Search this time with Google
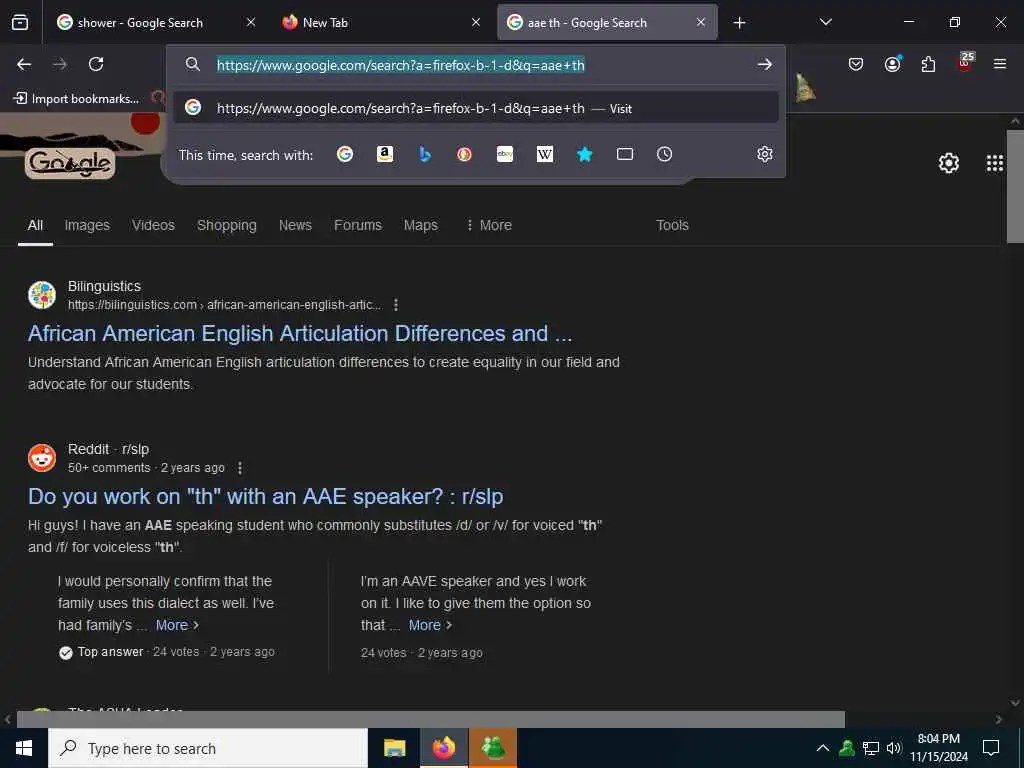Screen dimensions: 1024x768 coord(345,154)
